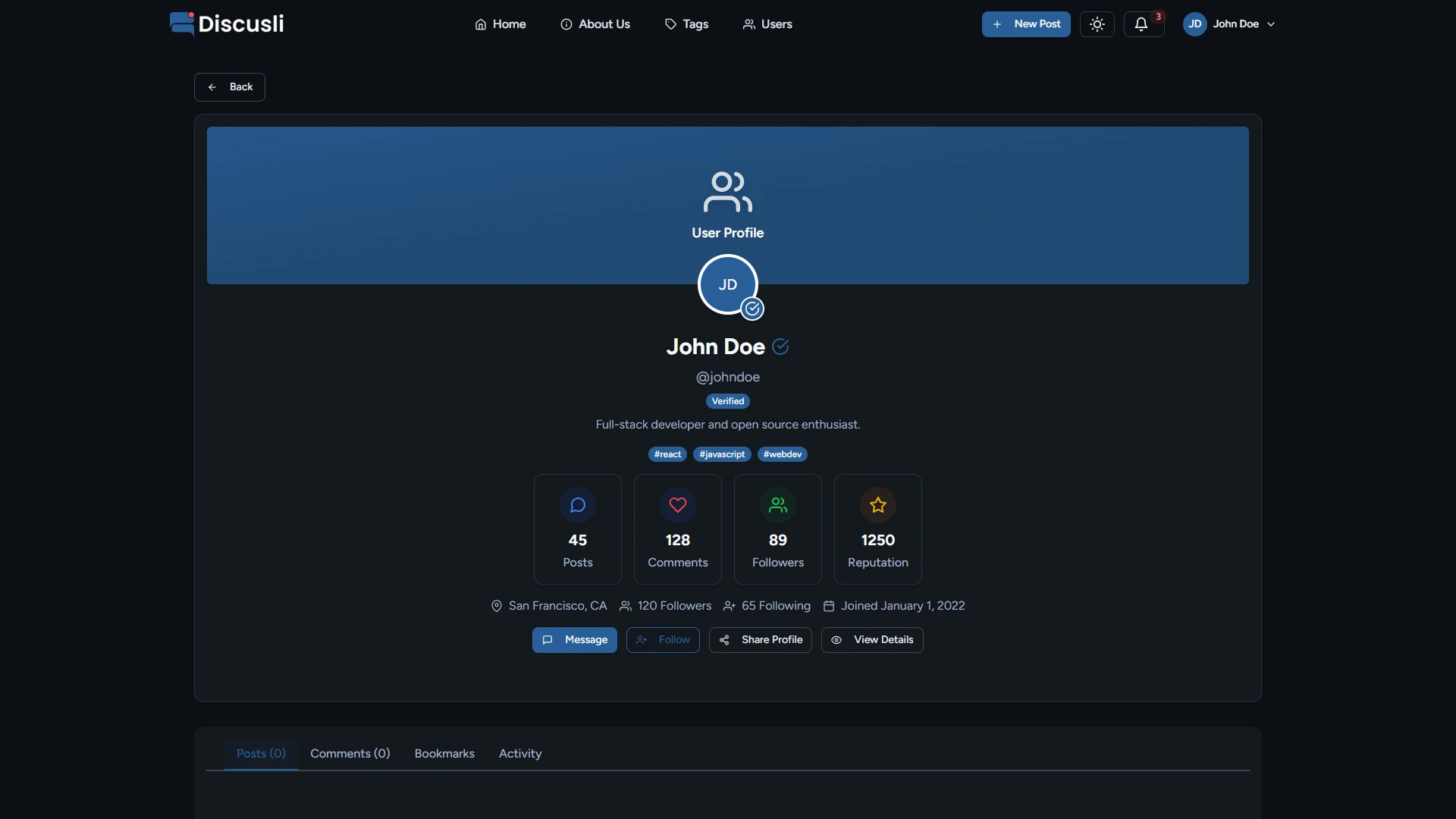This screenshot has height=819, width=1456.
Task: Switch to the Posts (0) tab
Action: coord(261,754)
